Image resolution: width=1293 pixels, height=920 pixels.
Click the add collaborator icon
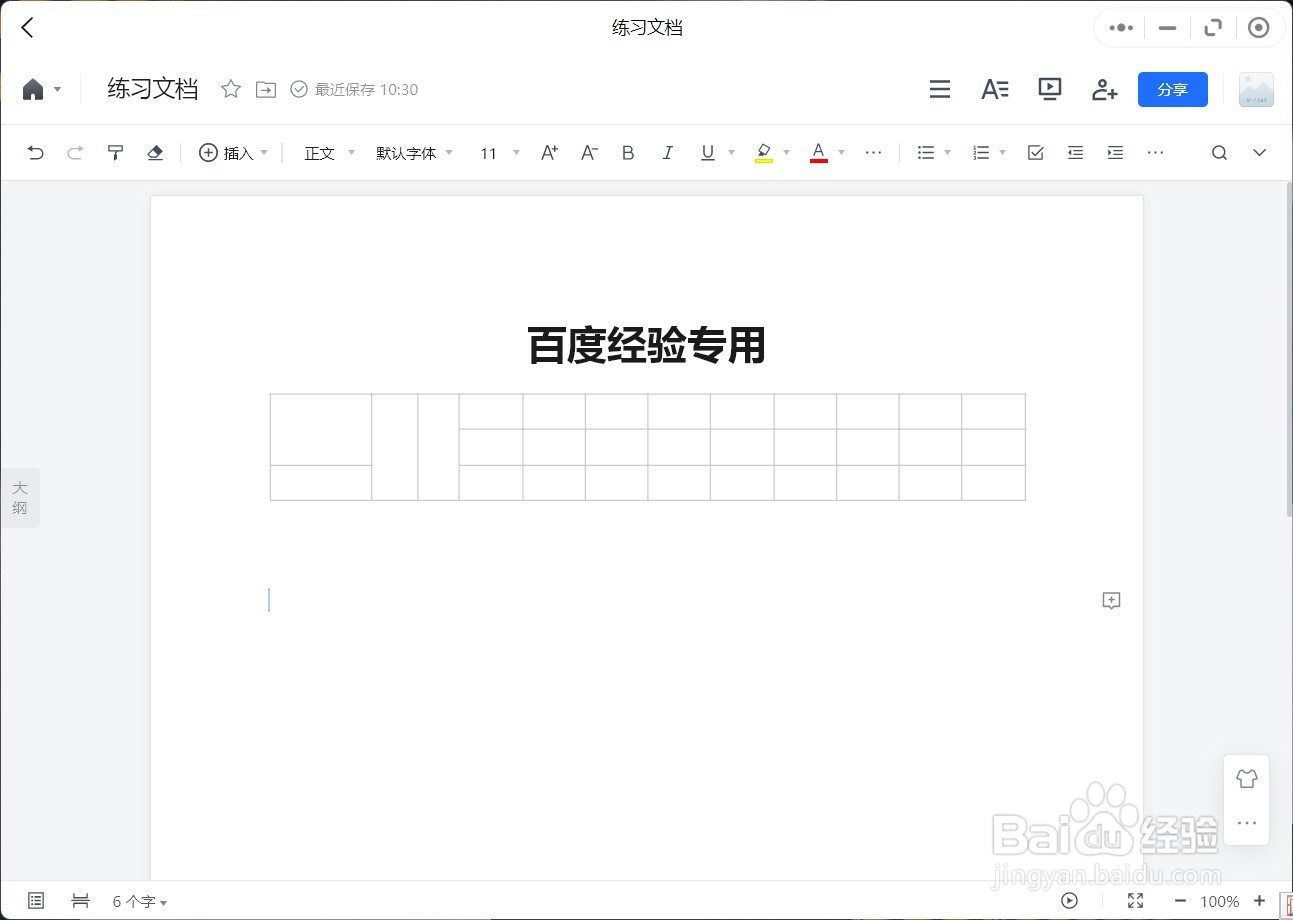[1104, 89]
